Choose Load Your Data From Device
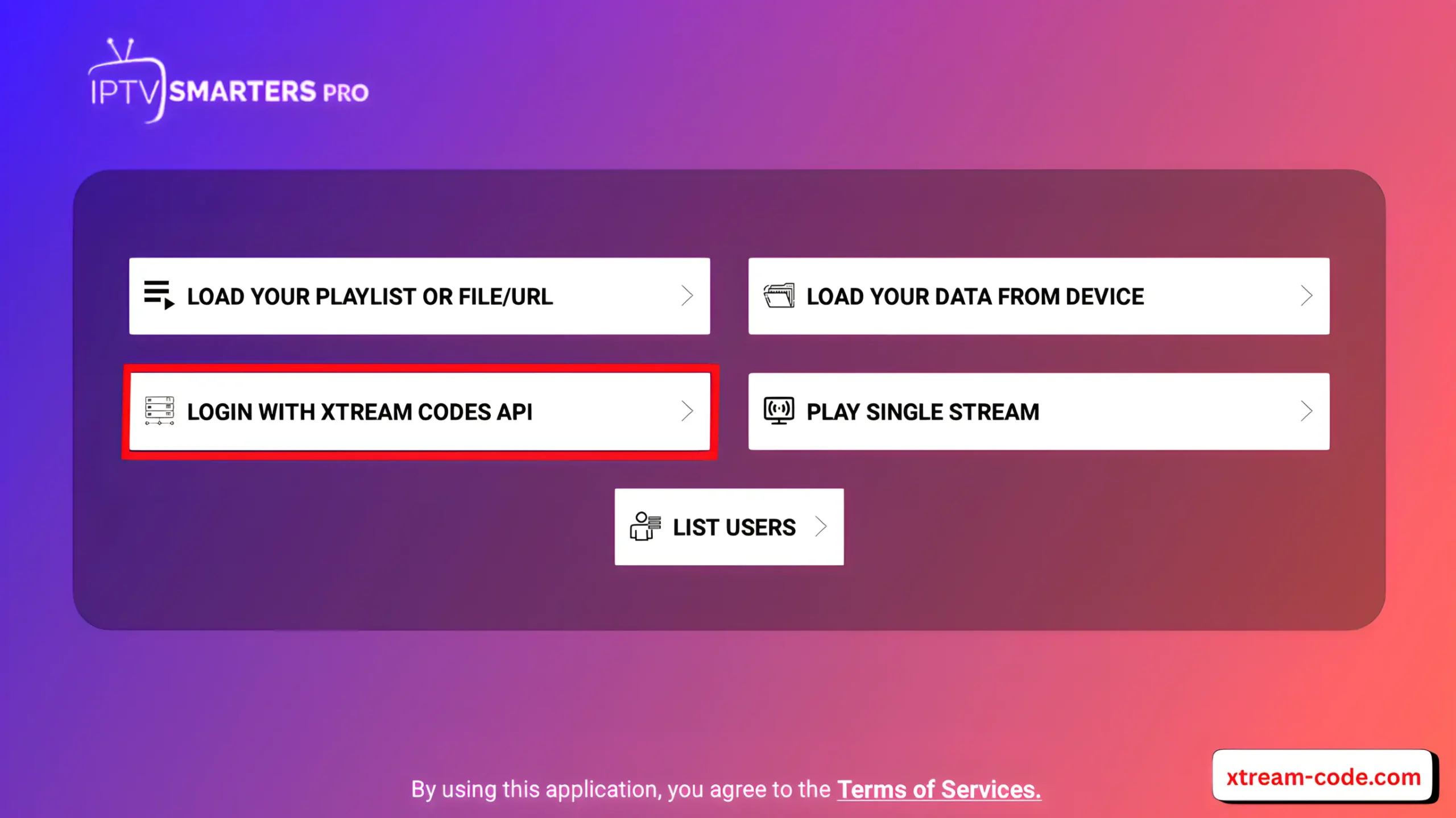1456x818 pixels. [1037, 295]
